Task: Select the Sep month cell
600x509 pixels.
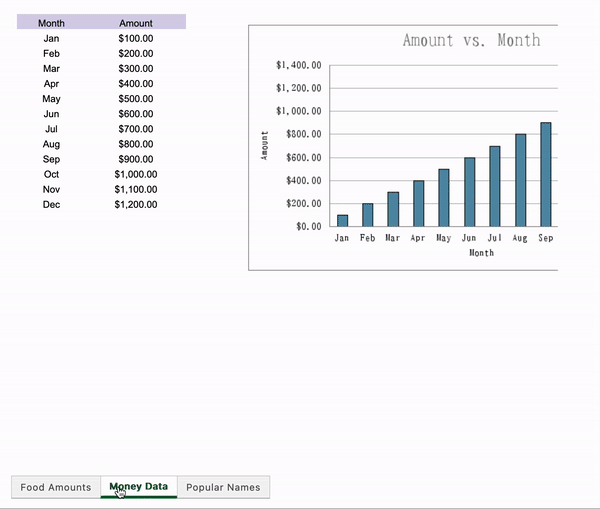Action: 51,159
